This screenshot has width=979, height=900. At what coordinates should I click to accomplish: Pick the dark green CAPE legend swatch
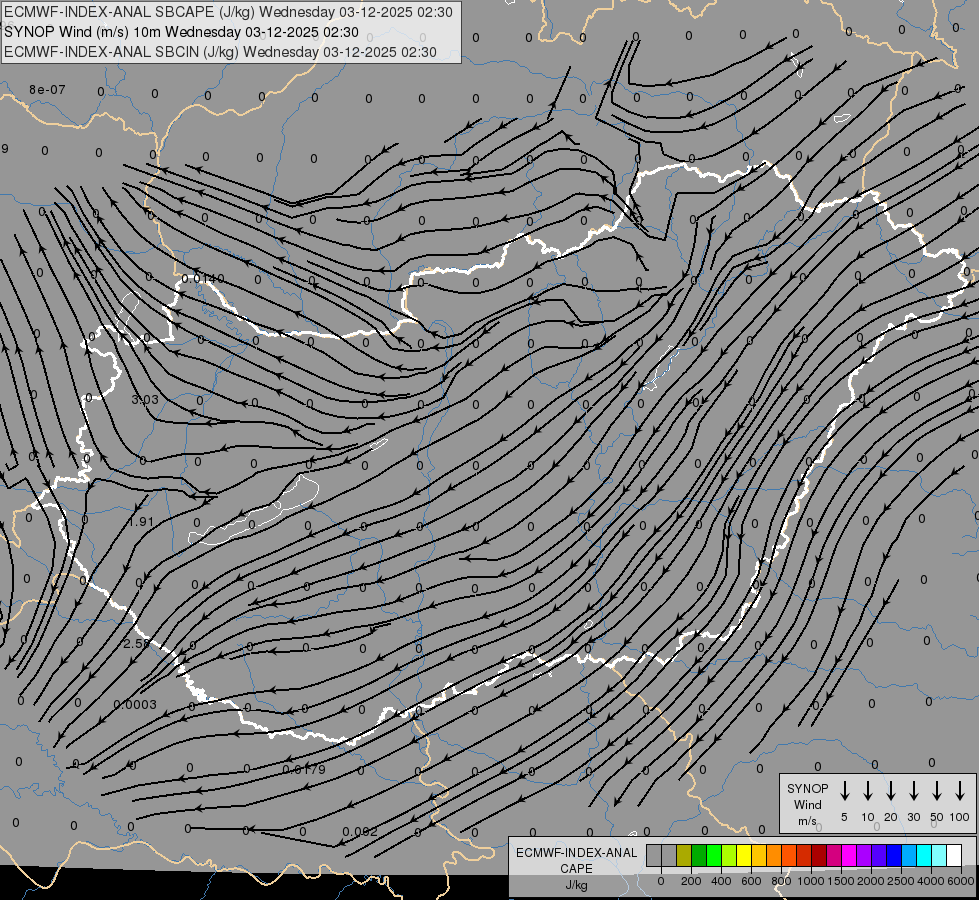point(699,855)
